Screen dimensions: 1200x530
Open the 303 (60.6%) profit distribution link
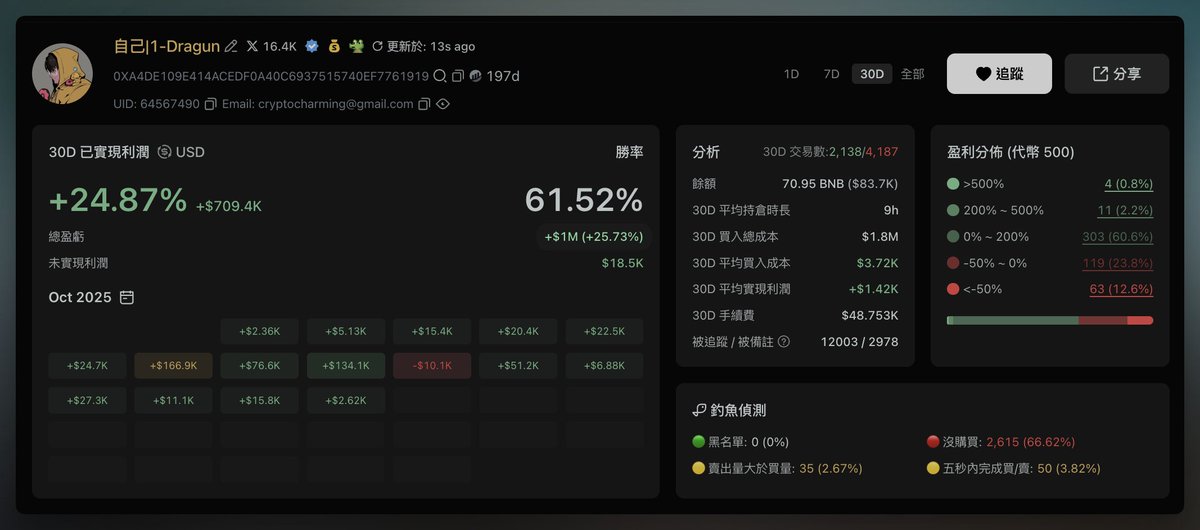tap(1117, 237)
